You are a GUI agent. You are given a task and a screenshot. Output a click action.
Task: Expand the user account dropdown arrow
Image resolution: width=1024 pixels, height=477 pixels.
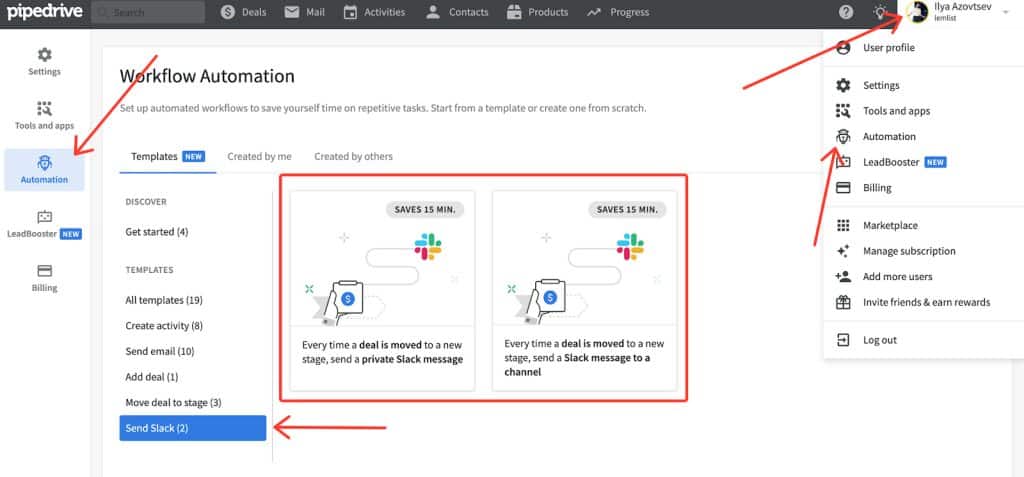pyautogui.click(x=1004, y=11)
